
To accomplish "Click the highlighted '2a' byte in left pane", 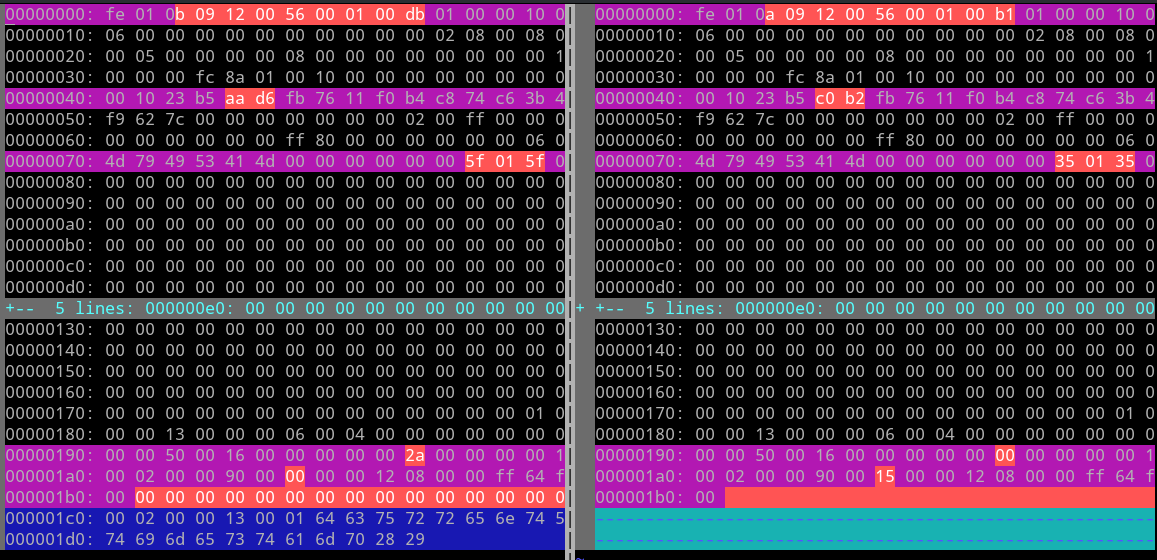I will pyautogui.click(x=415, y=455).
